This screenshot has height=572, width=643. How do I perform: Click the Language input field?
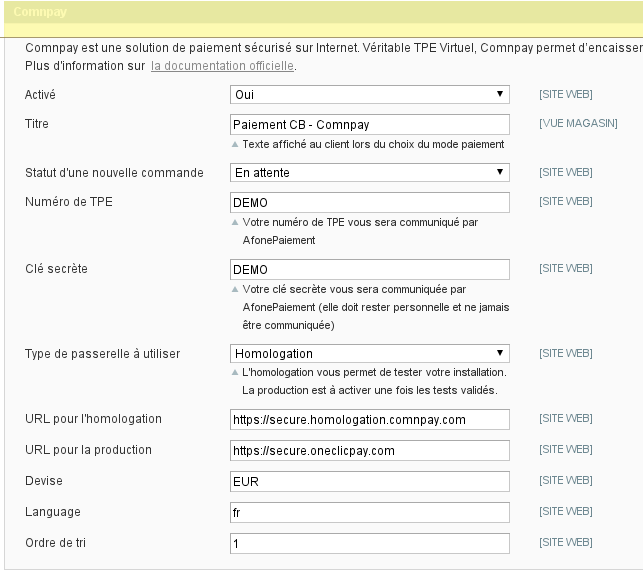click(369, 513)
